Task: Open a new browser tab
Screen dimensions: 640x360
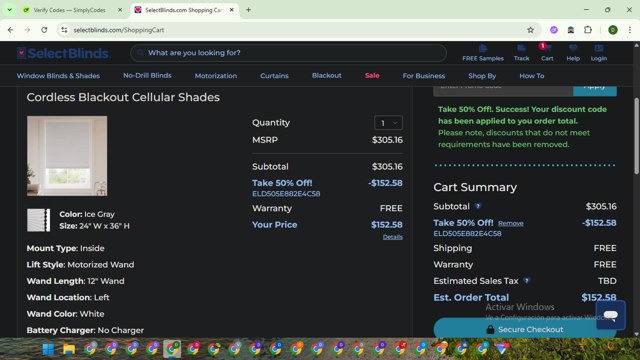Action: [248, 10]
